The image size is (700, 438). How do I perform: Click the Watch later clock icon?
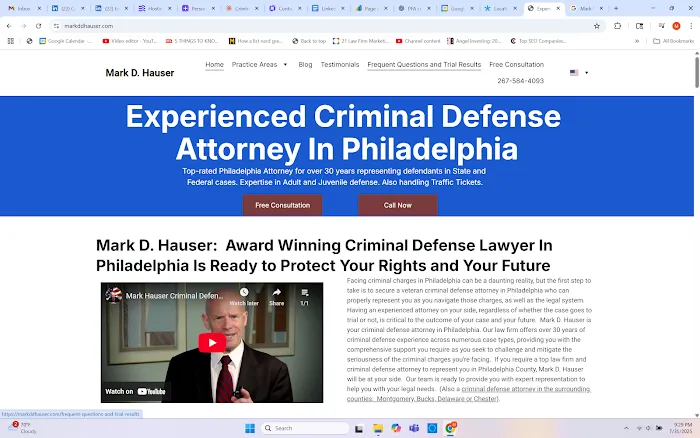point(244,294)
